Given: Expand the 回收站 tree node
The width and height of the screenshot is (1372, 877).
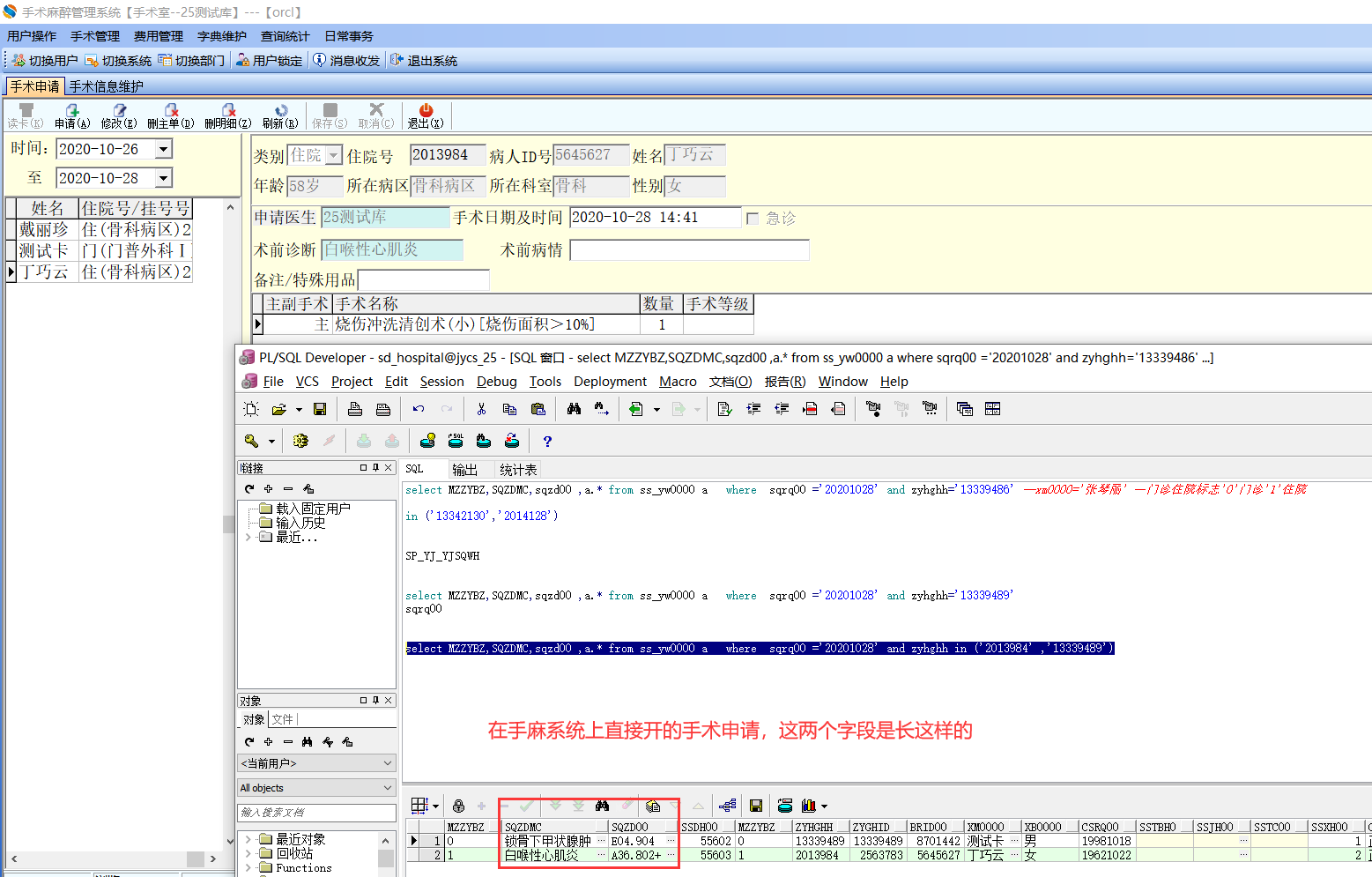Looking at the screenshot, I should click(x=248, y=853).
